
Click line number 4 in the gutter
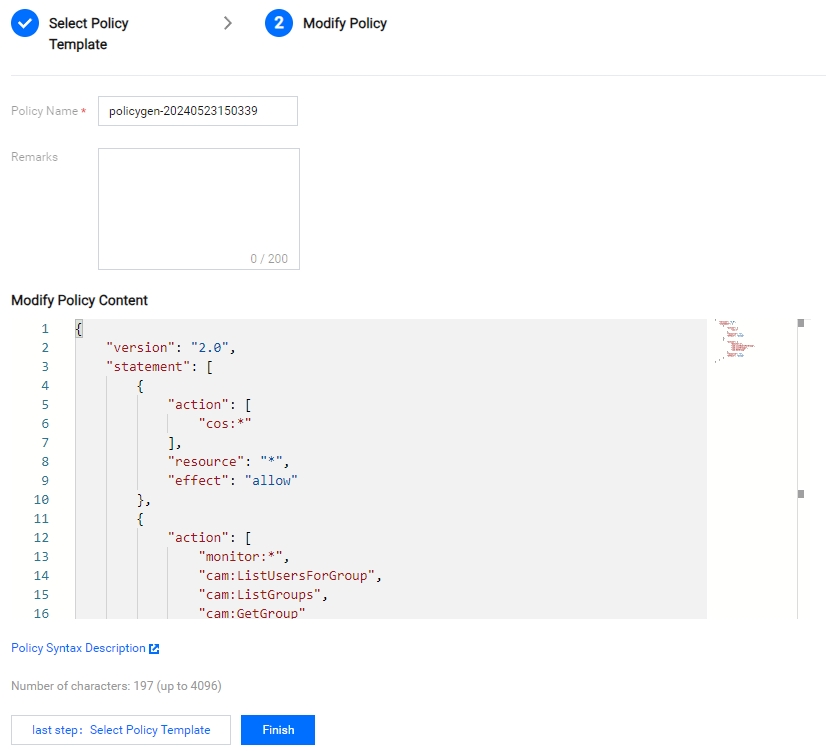pyautogui.click(x=45, y=386)
